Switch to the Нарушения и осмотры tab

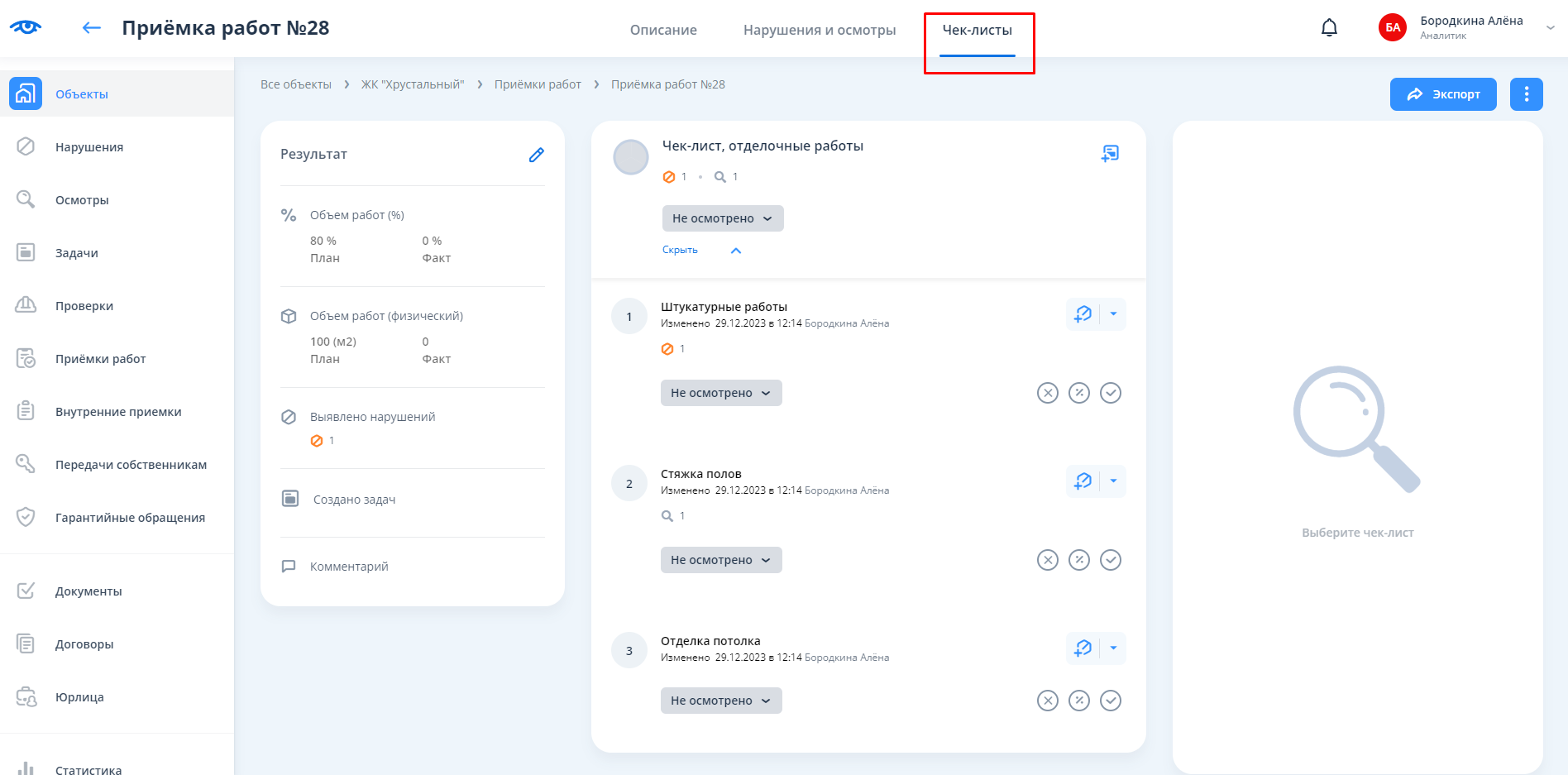819,30
